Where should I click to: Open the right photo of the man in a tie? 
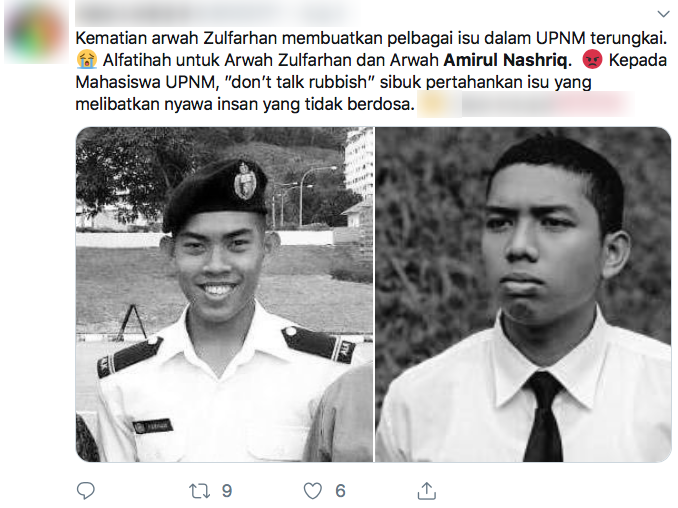523,294
